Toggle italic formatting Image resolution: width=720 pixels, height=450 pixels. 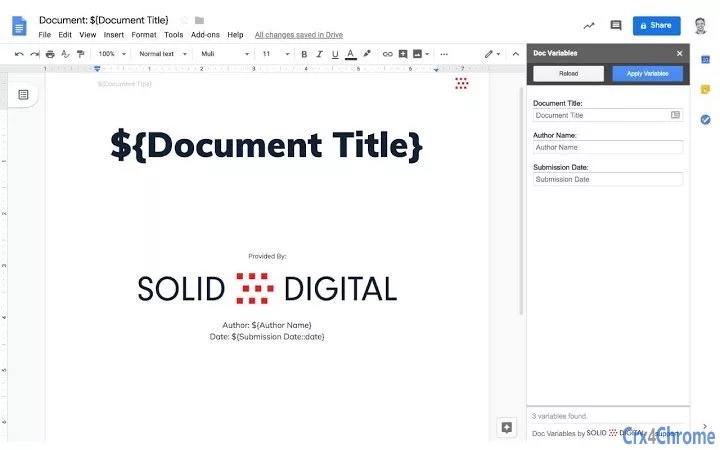320,54
